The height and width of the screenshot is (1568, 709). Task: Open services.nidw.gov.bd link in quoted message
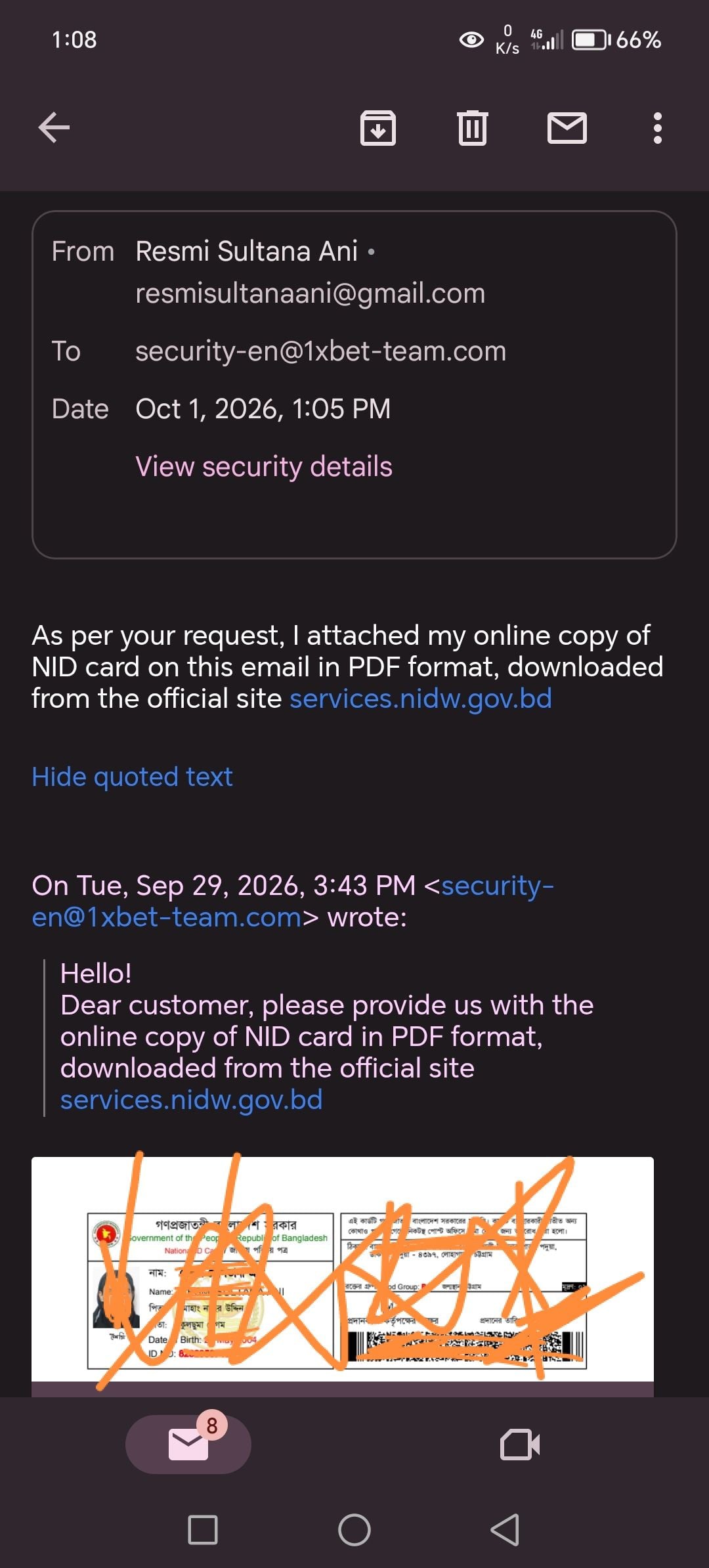coord(192,1100)
